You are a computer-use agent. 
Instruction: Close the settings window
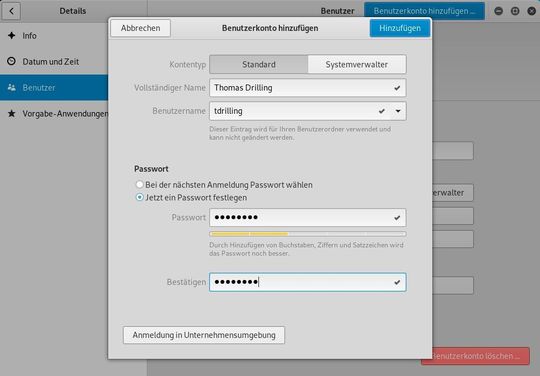point(531,11)
